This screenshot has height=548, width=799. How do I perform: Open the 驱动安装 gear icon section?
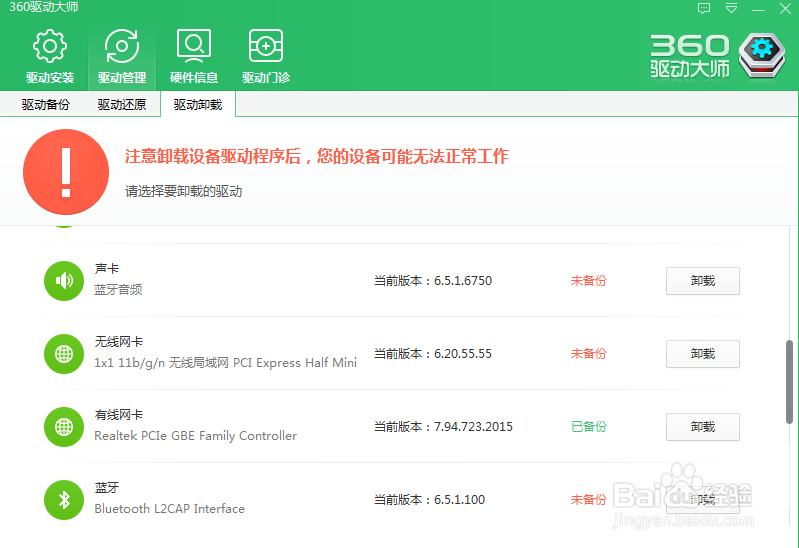point(49,46)
